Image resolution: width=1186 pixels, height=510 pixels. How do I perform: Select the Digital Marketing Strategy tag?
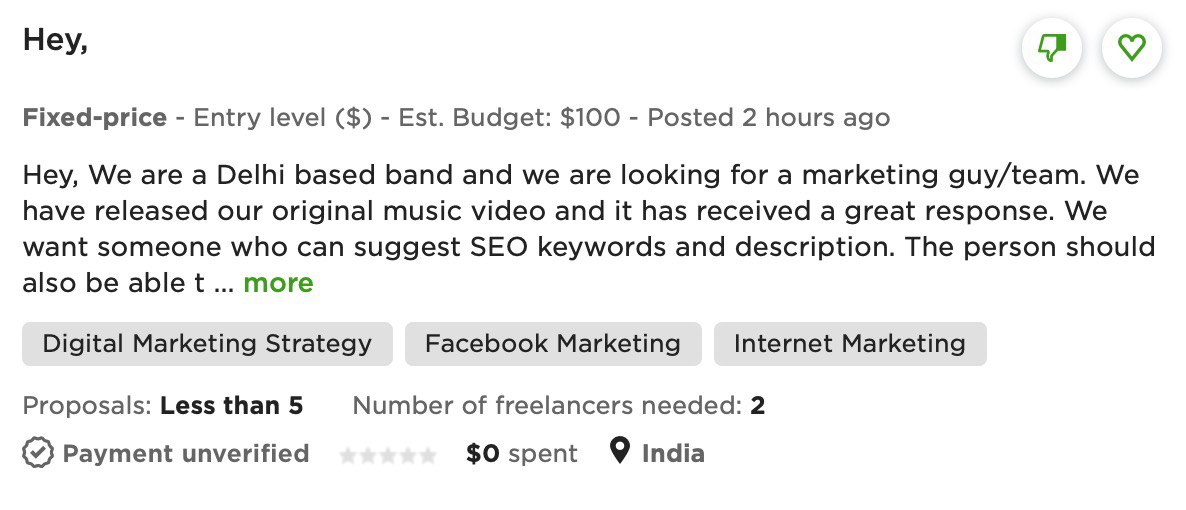pos(207,344)
